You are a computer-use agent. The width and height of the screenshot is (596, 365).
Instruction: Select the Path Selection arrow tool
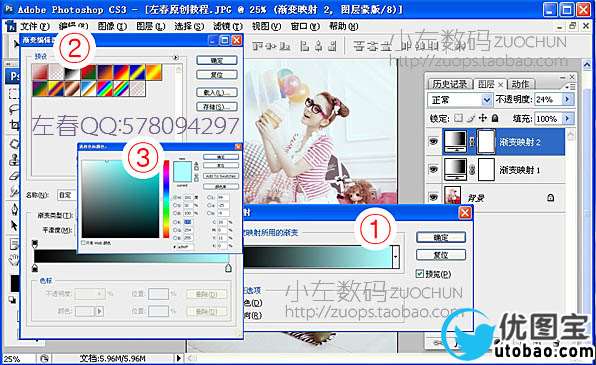(x=14, y=226)
